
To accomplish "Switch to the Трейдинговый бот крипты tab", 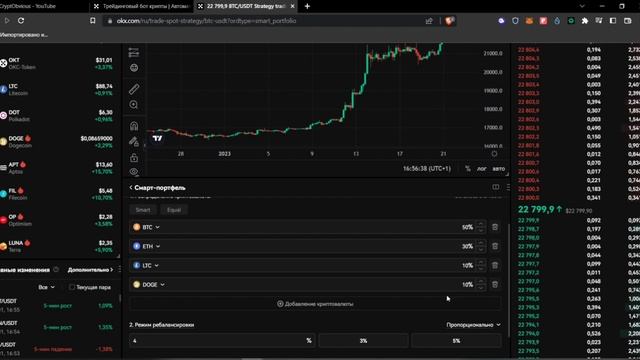I will (x=141, y=6).
